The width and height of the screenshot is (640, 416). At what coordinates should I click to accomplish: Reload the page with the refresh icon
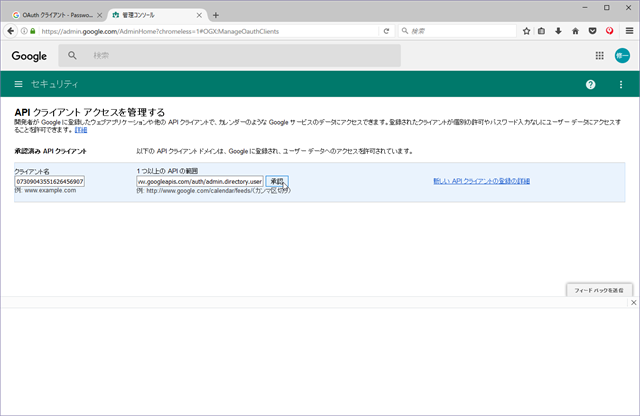[x=386, y=31]
